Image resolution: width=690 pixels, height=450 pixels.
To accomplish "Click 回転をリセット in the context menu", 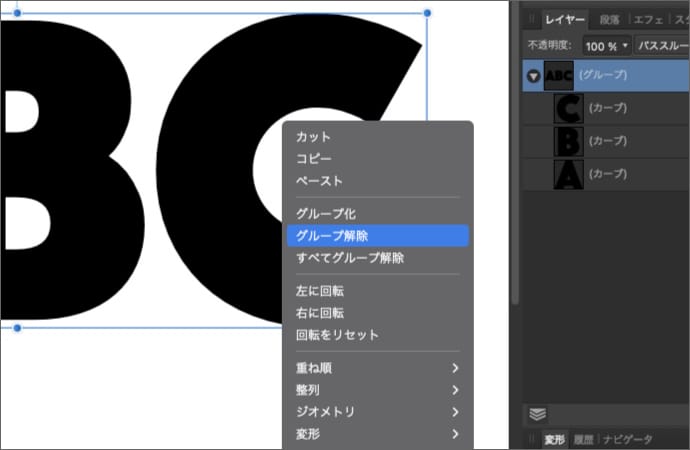I will click(337, 335).
